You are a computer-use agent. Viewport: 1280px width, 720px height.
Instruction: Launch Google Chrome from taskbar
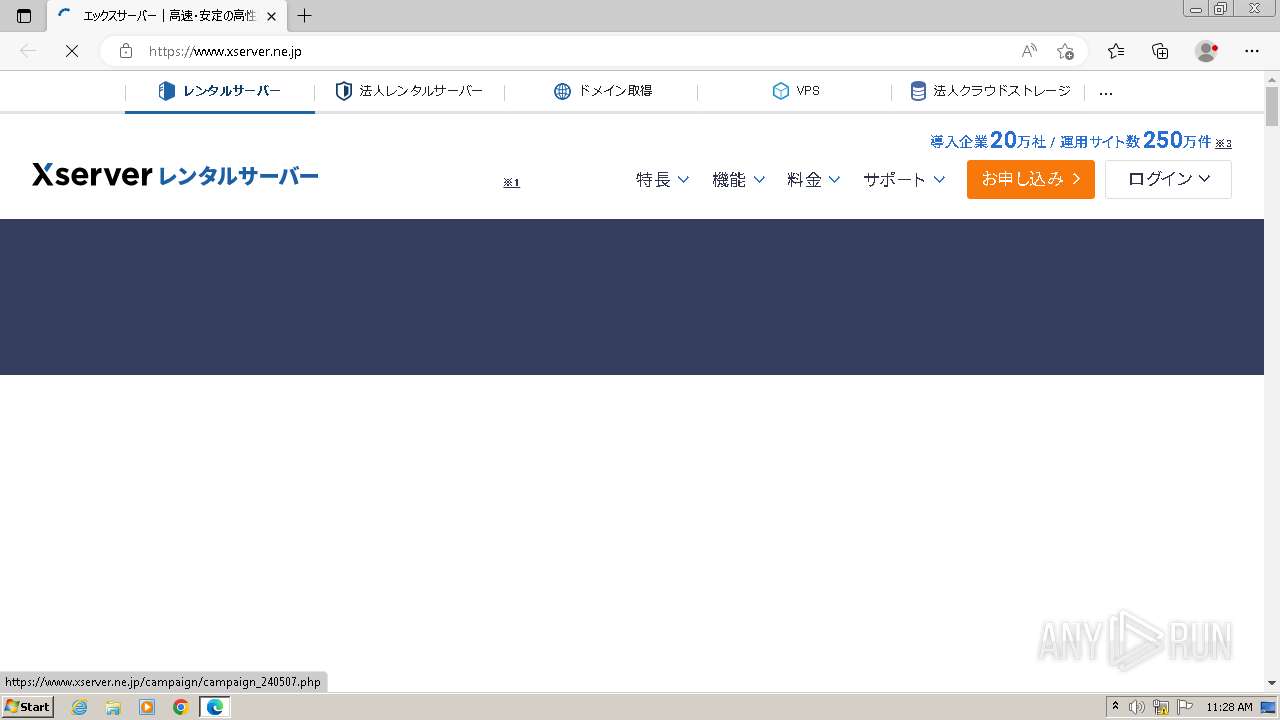pos(181,707)
